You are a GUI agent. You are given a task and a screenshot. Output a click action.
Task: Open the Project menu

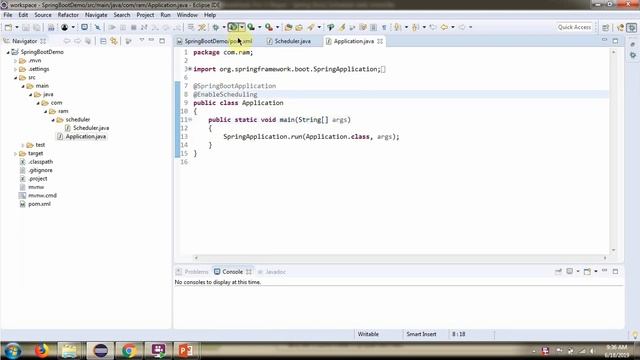(145, 15)
